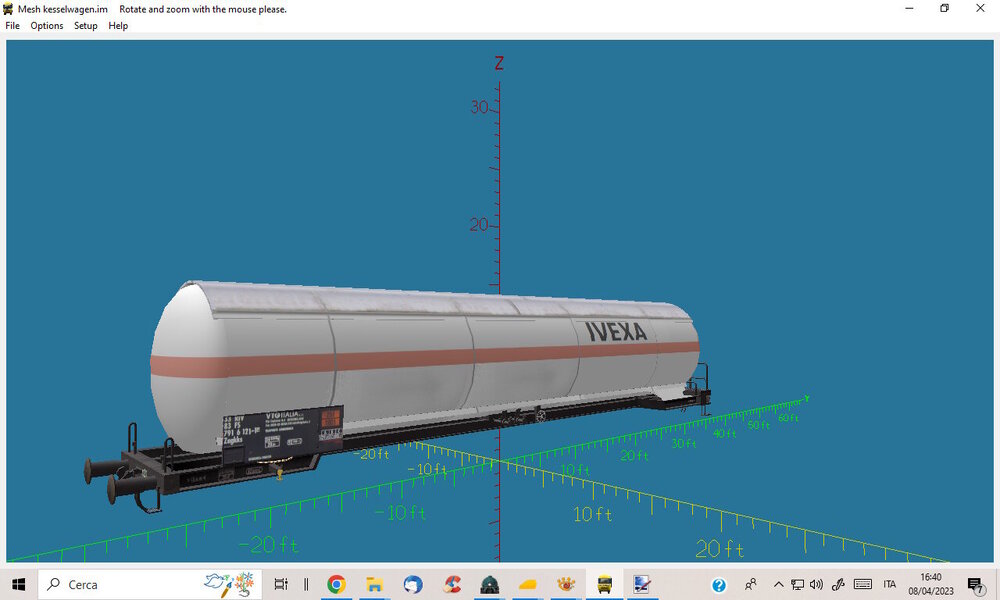Open the File menu
This screenshot has height=600, width=1000.
[12, 26]
